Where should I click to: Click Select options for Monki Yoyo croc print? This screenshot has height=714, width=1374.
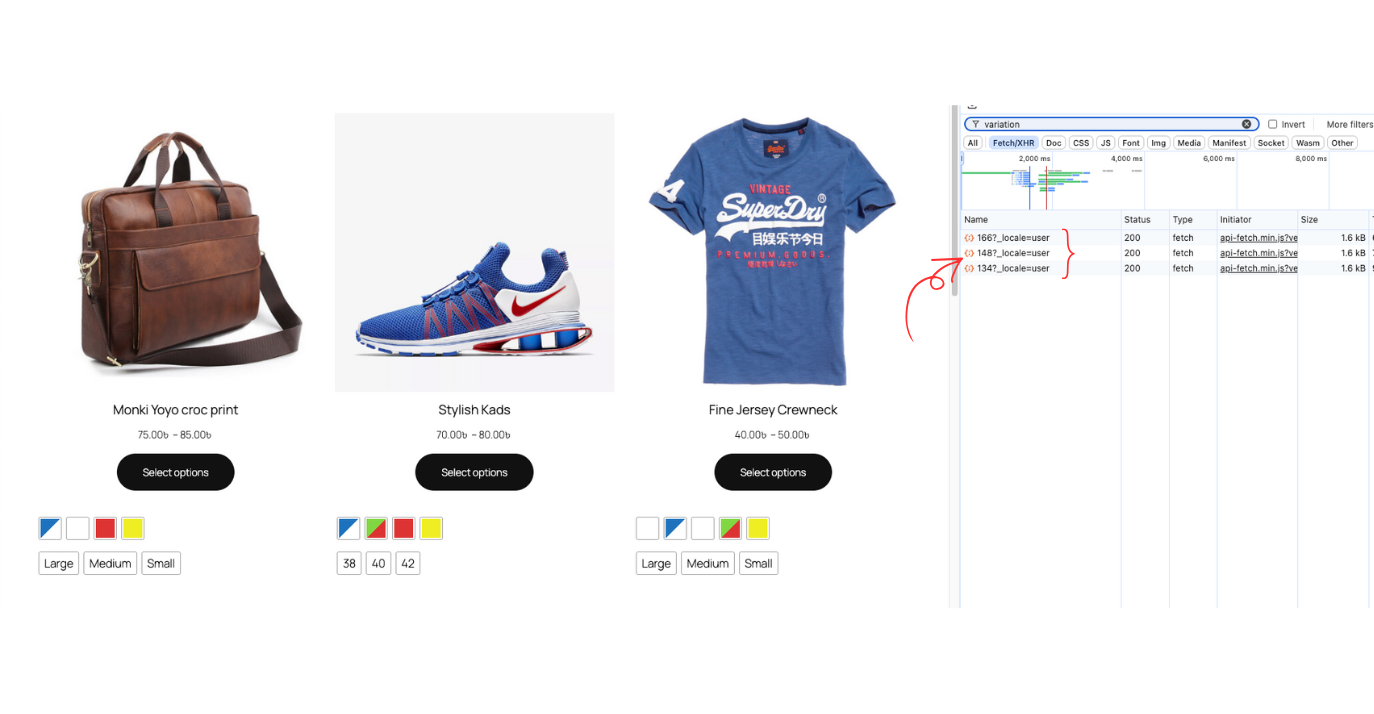click(x=175, y=471)
